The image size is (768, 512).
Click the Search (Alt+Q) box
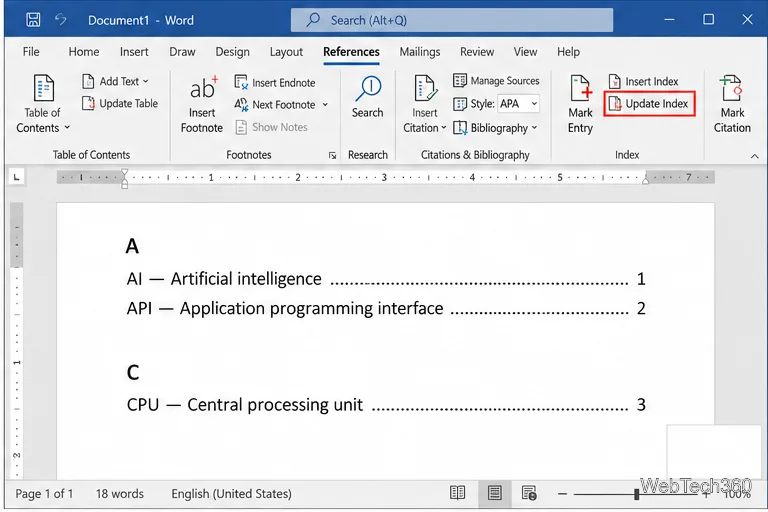(452, 20)
